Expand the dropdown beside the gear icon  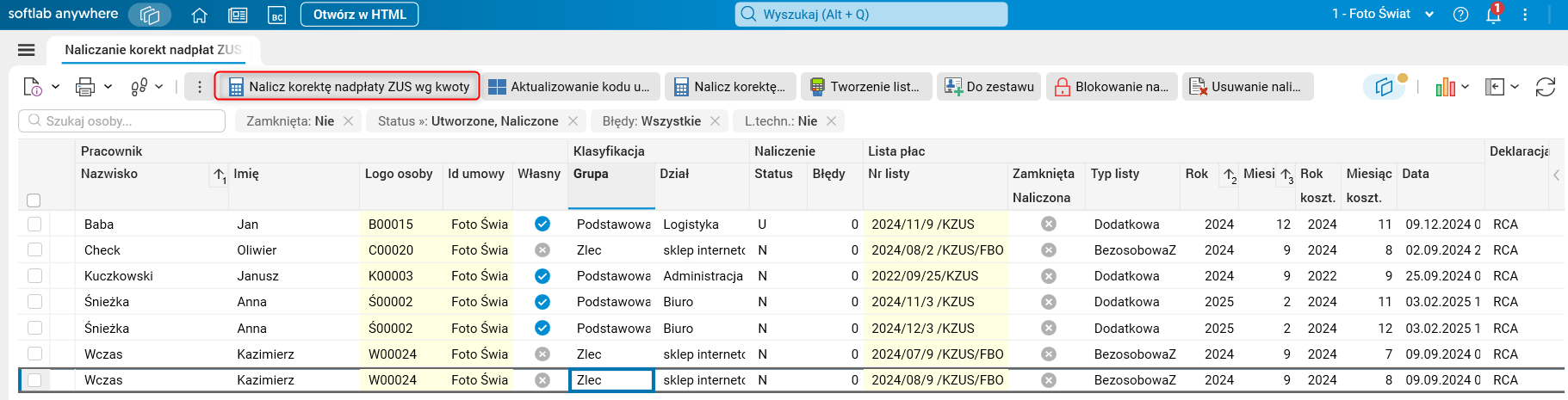159,87
